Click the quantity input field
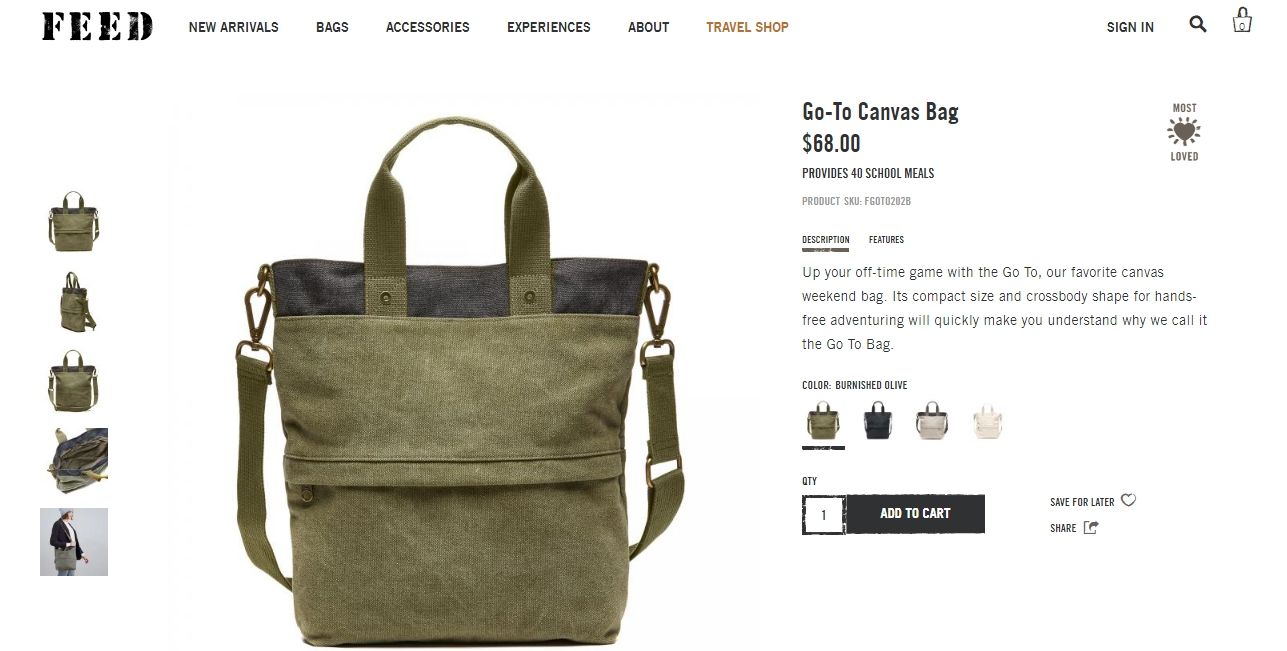Screen dimensions: 1287x651 [824, 514]
